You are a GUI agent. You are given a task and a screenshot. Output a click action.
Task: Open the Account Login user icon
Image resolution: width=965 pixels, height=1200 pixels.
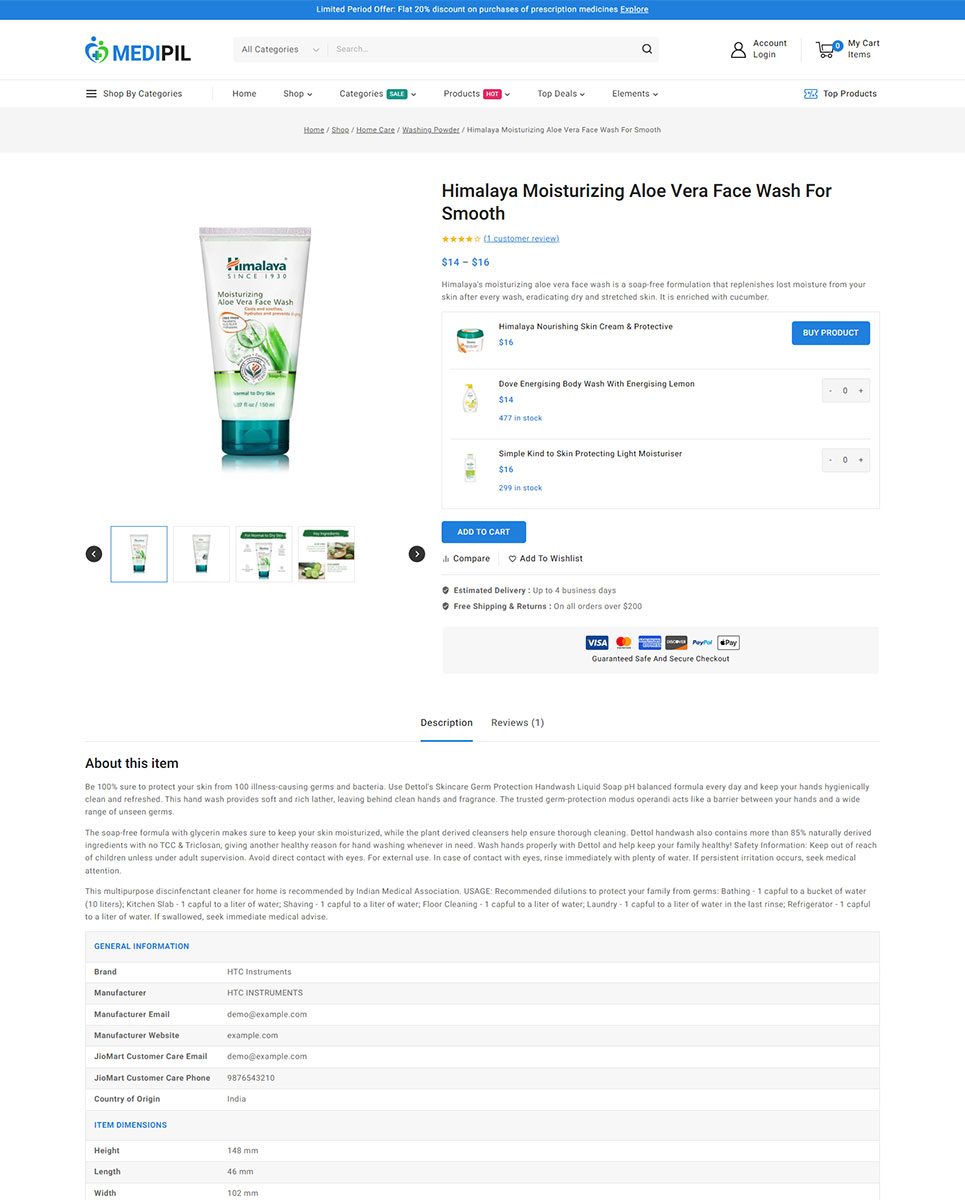[x=738, y=49]
